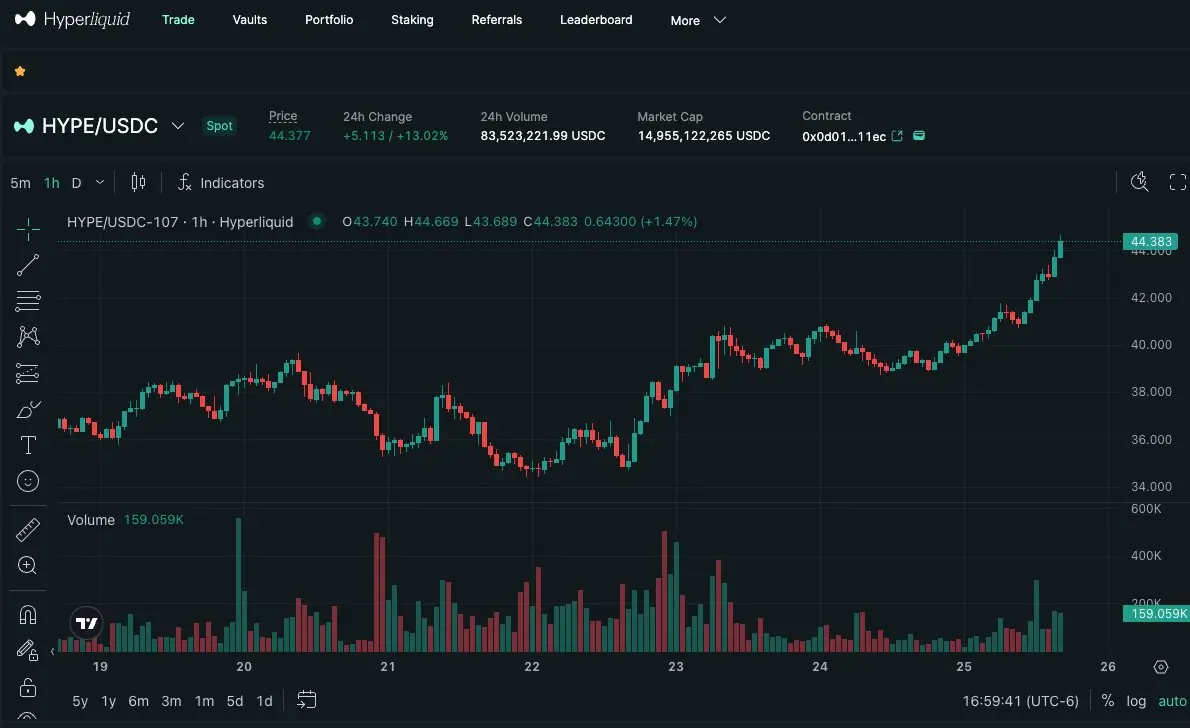The width and height of the screenshot is (1190, 728).
Task: Open the Leaderboard tab
Action: (596, 20)
